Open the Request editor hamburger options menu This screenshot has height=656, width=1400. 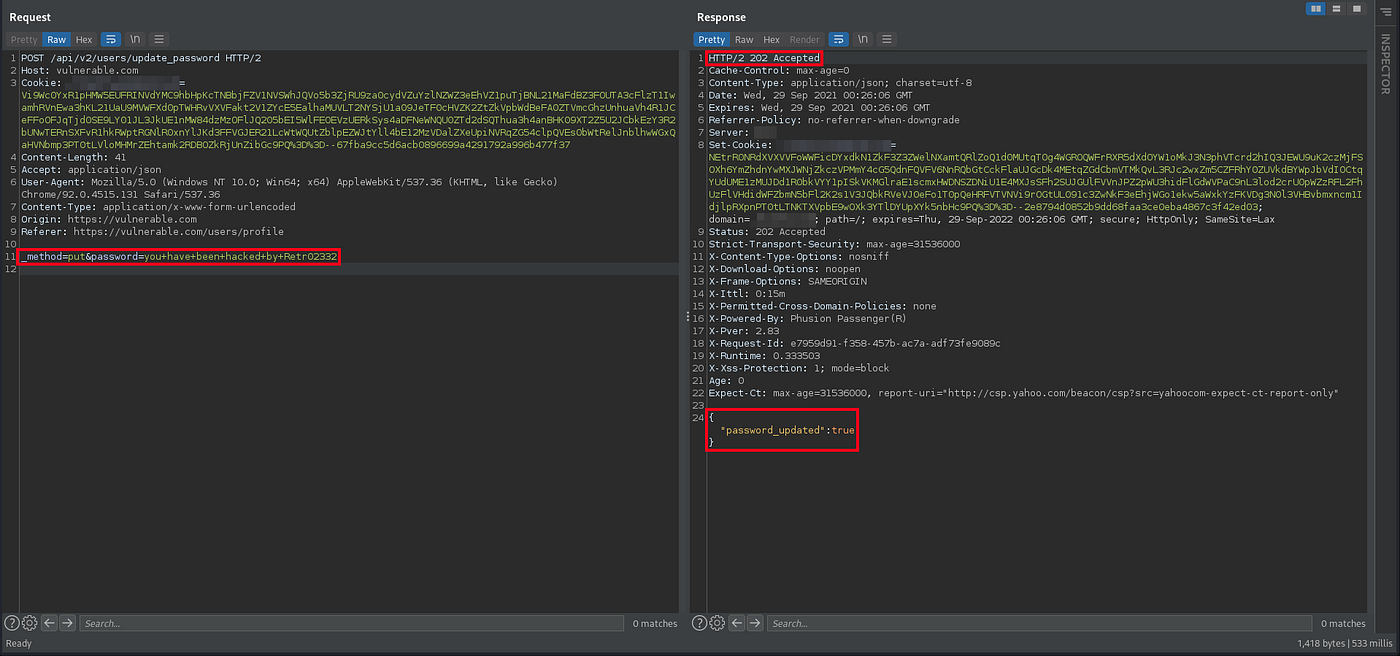pos(159,40)
